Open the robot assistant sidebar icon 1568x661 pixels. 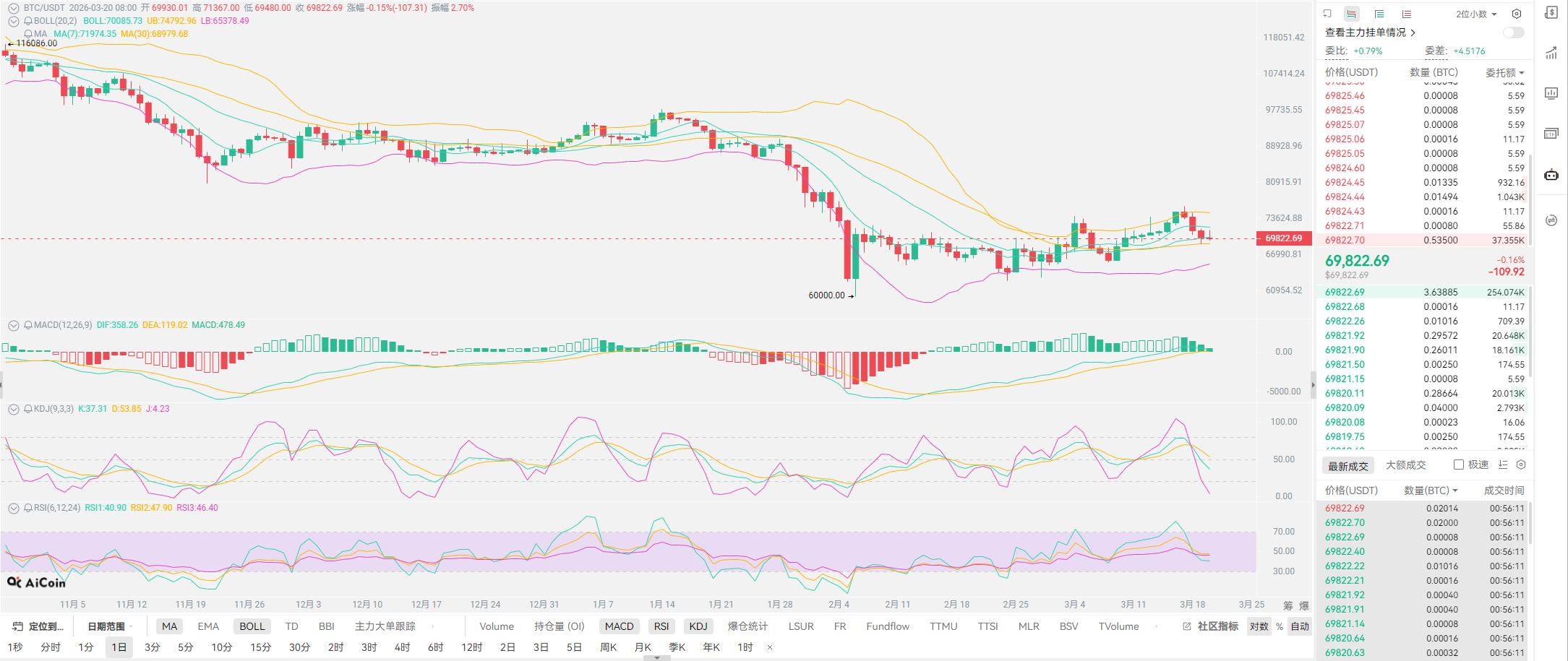(x=1551, y=175)
